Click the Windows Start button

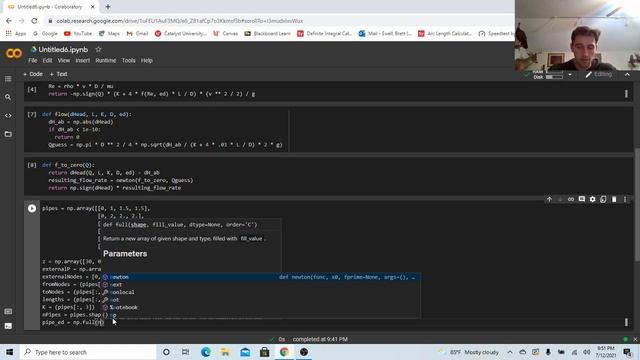[9, 352]
